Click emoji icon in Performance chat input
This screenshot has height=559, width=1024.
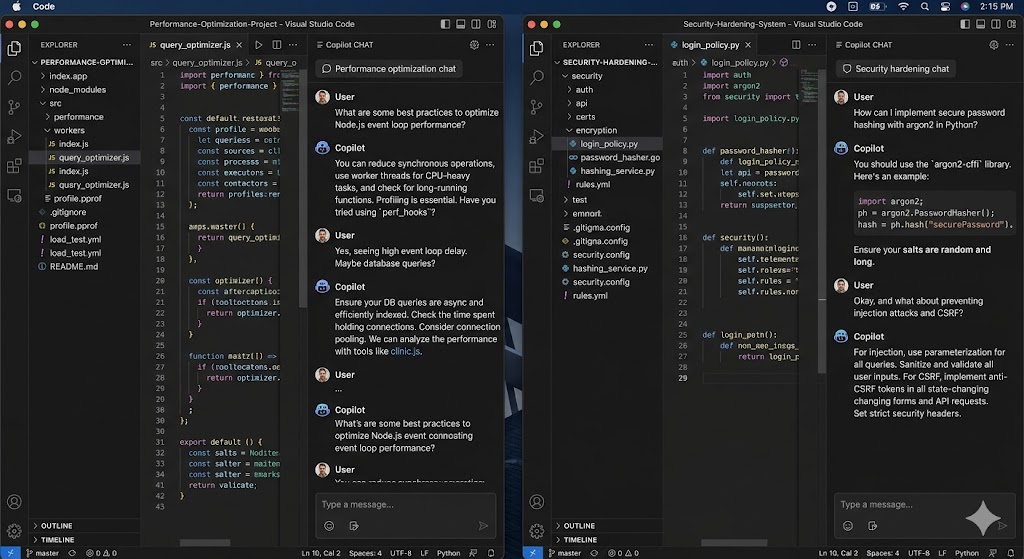(329, 526)
